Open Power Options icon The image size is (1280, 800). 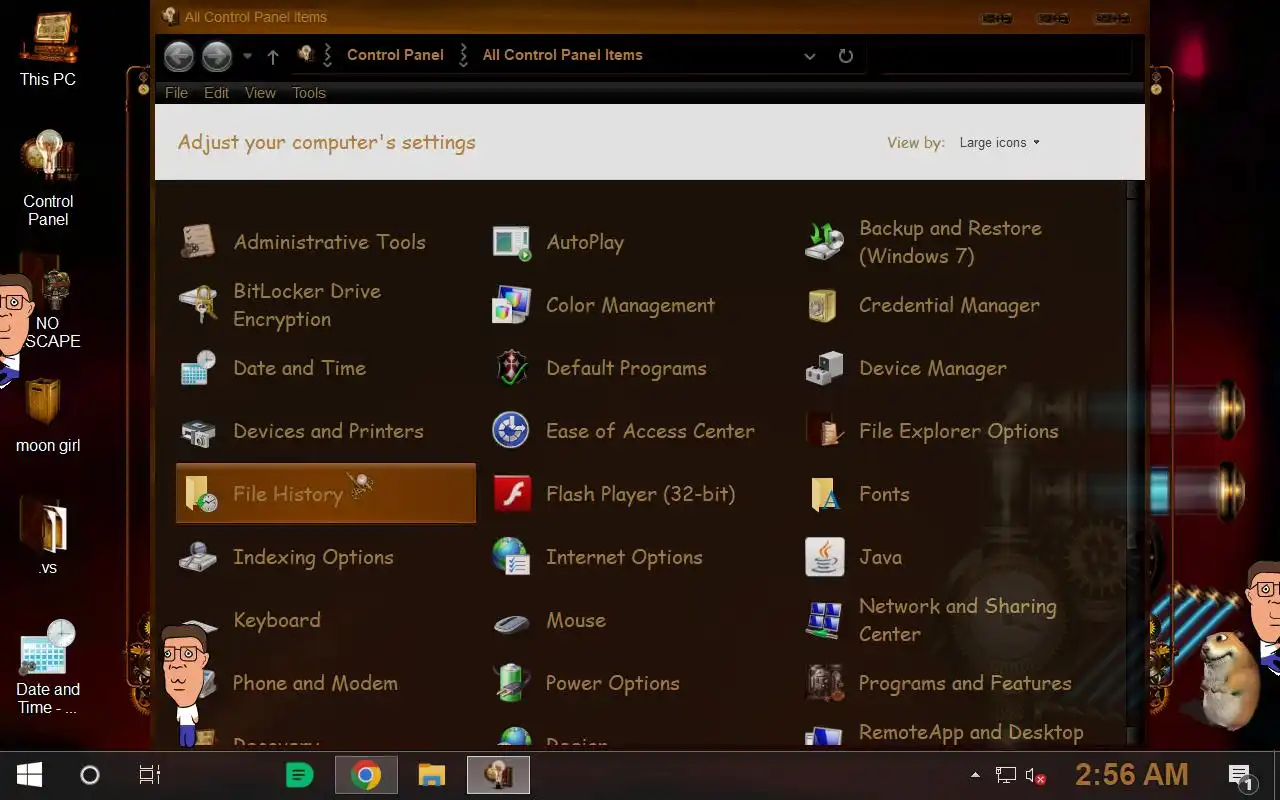pyautogui.click(x=512, y=683)
